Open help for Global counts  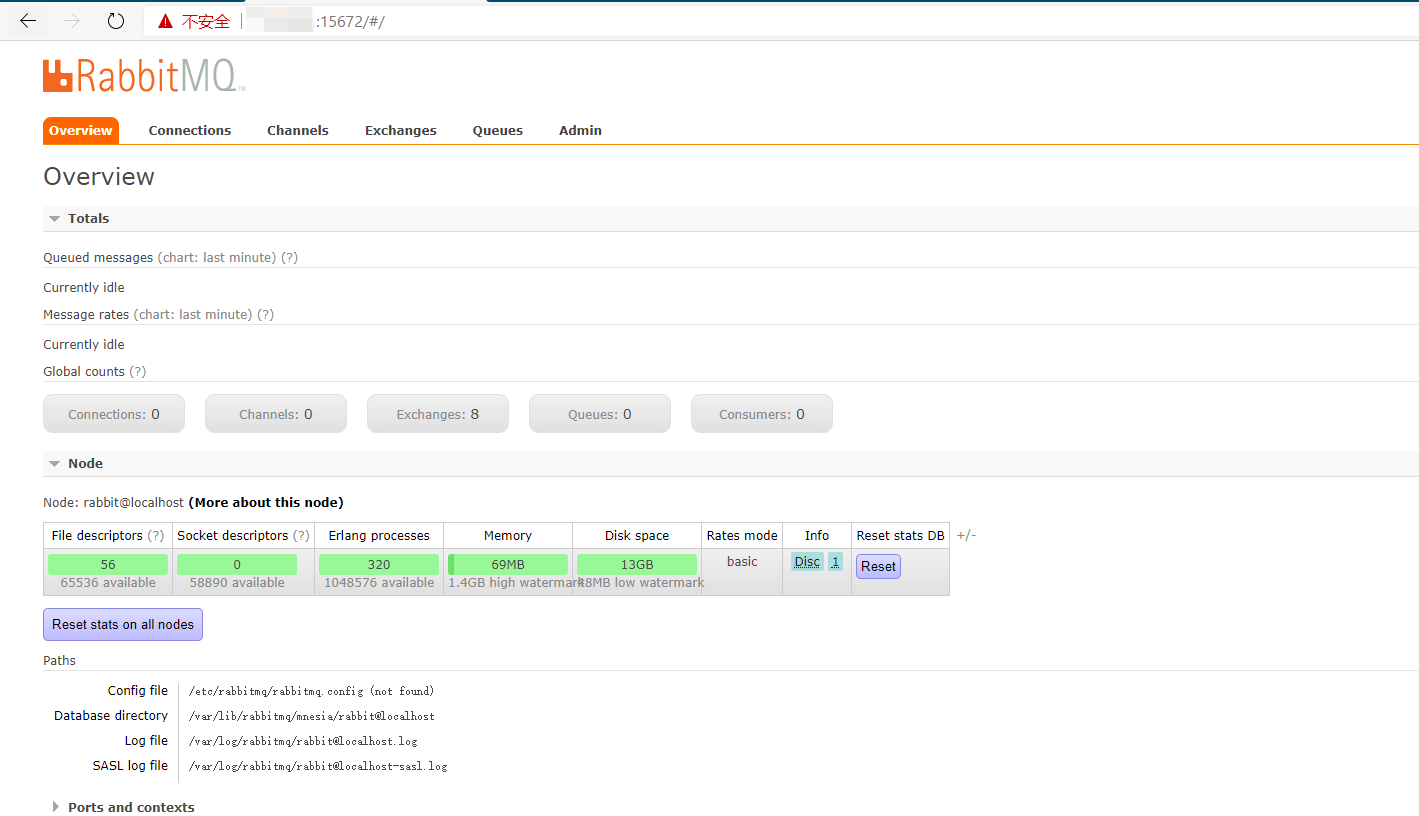point(138,371)
